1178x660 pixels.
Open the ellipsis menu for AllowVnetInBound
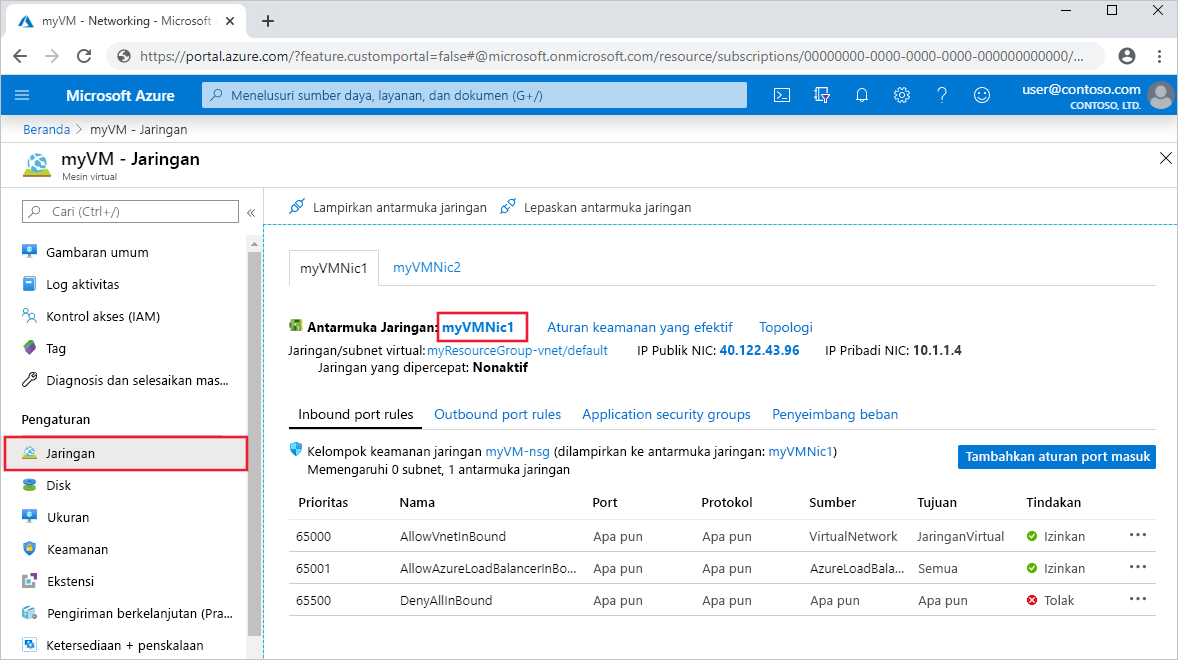coord(1137,536)
